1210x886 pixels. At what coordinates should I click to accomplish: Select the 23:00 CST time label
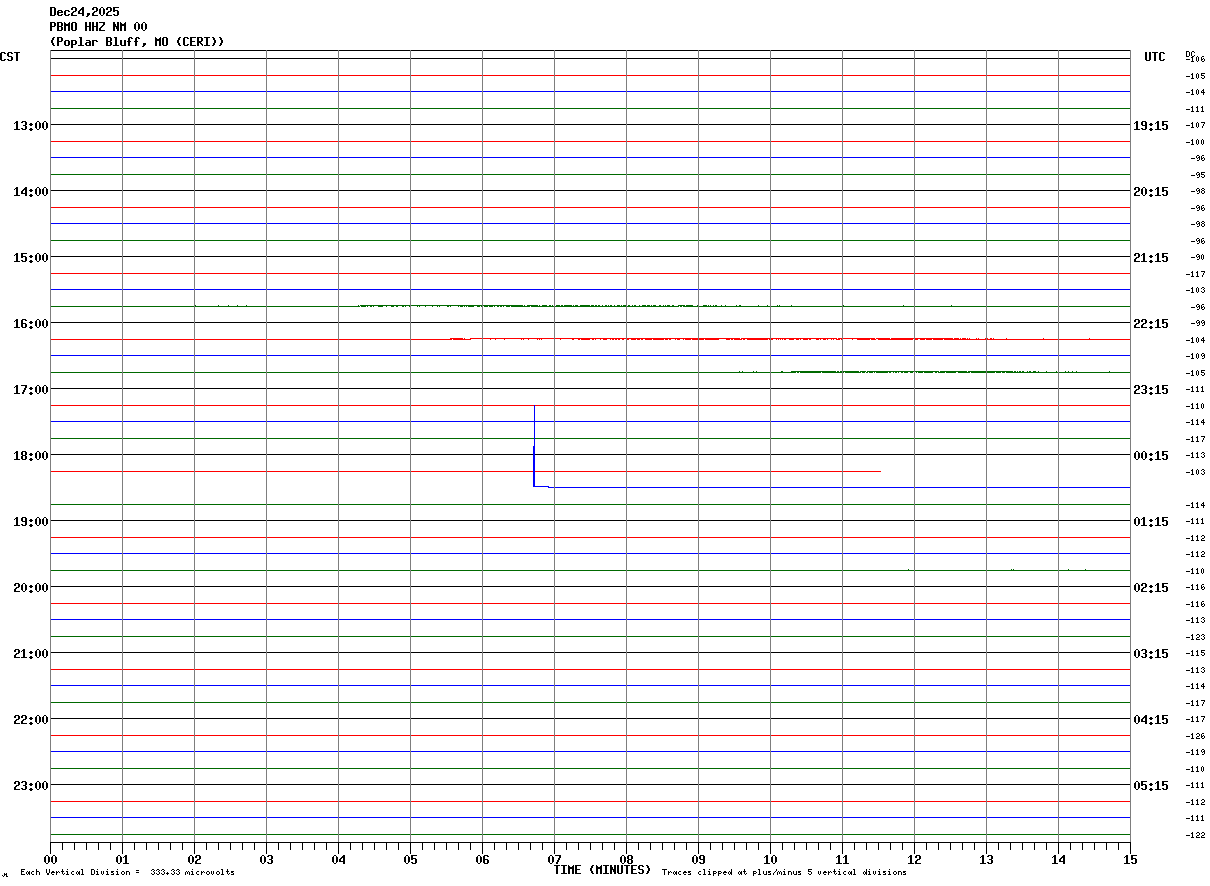pyautogui.click(x=30, y=785)
